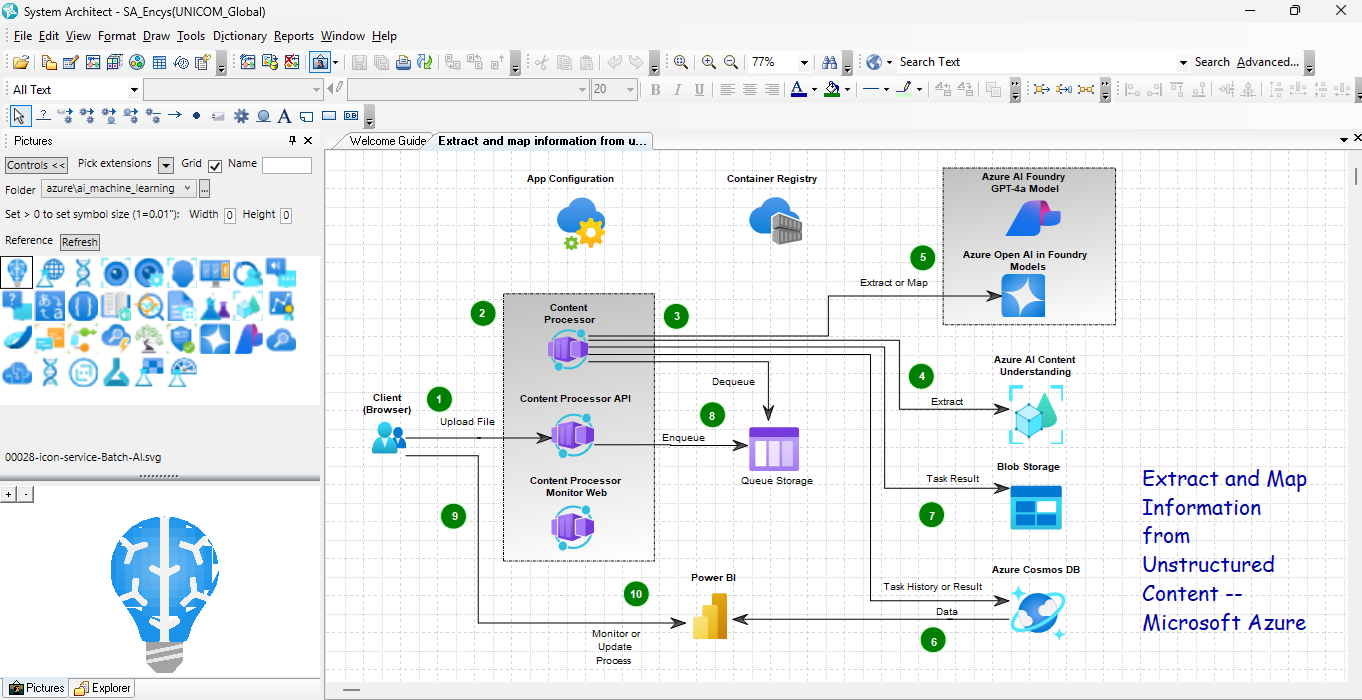Click the Print icon in toolbar
Screen dimensions: 1362x700
[403, 62]
